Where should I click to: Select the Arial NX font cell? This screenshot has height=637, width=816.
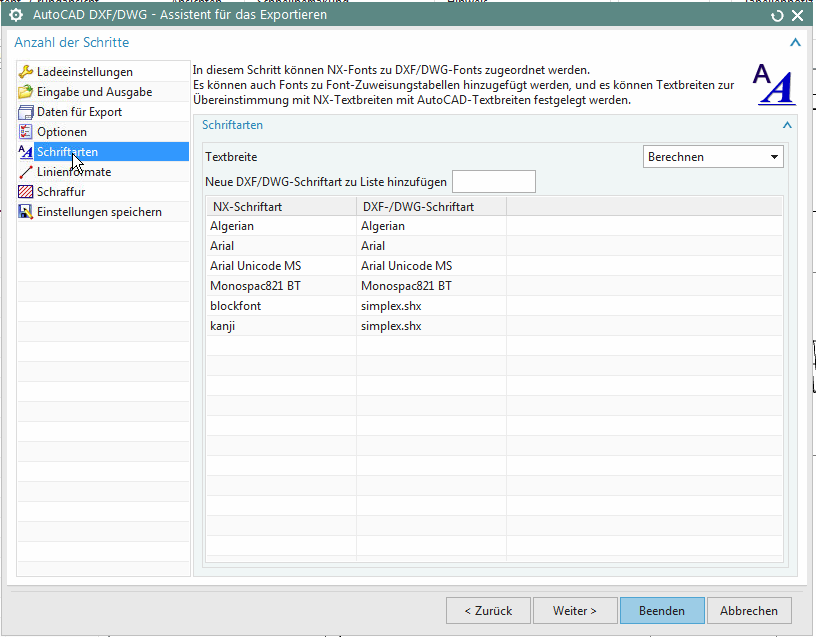(282, 246)
